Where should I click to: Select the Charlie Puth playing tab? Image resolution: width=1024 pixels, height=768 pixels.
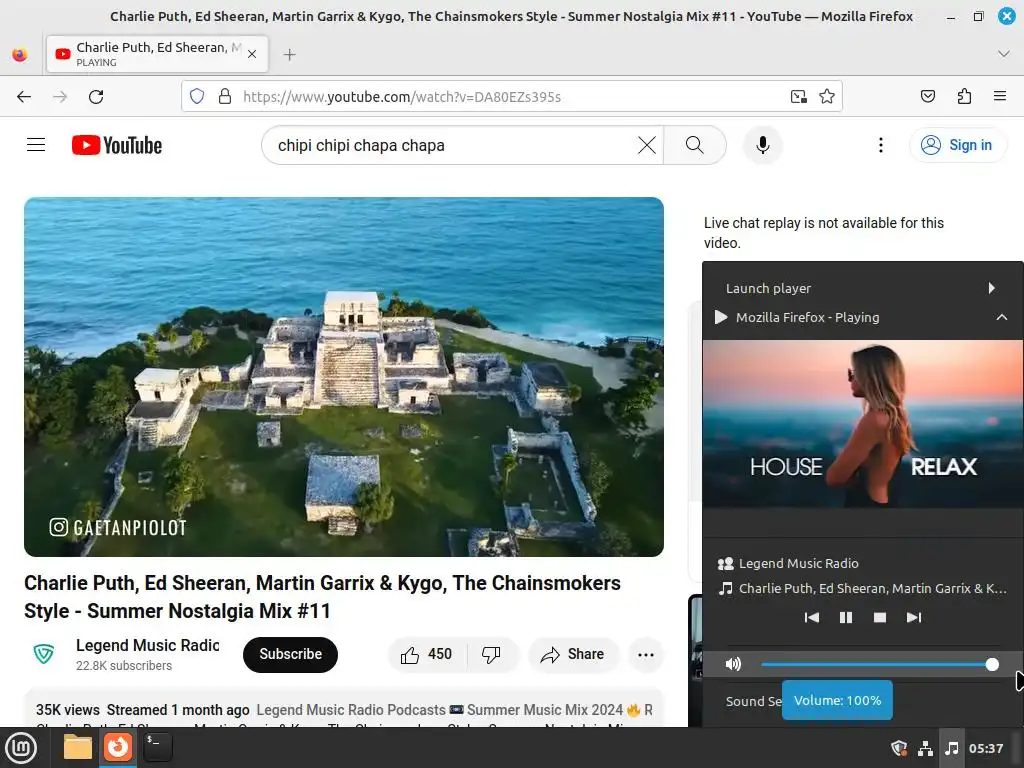click(x=157, y=54)
